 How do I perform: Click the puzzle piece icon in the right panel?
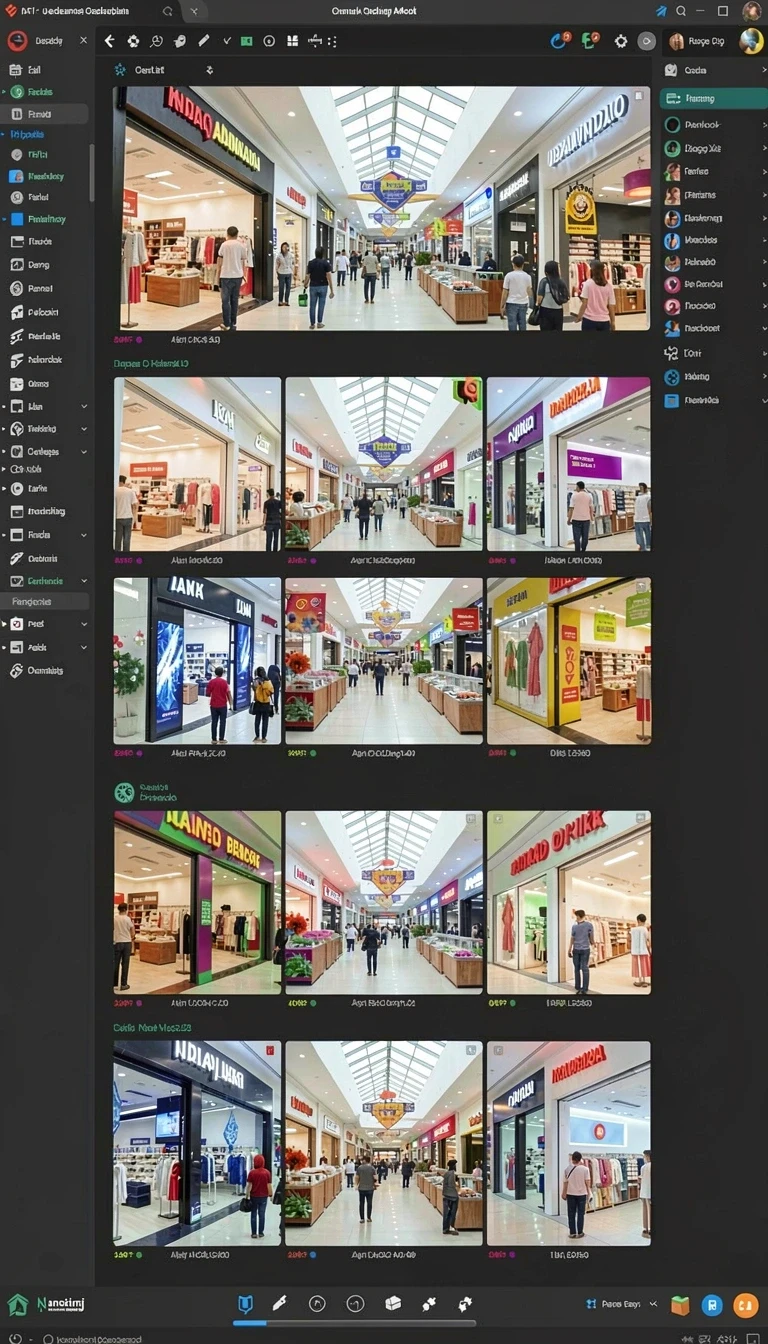coord(672,353)
